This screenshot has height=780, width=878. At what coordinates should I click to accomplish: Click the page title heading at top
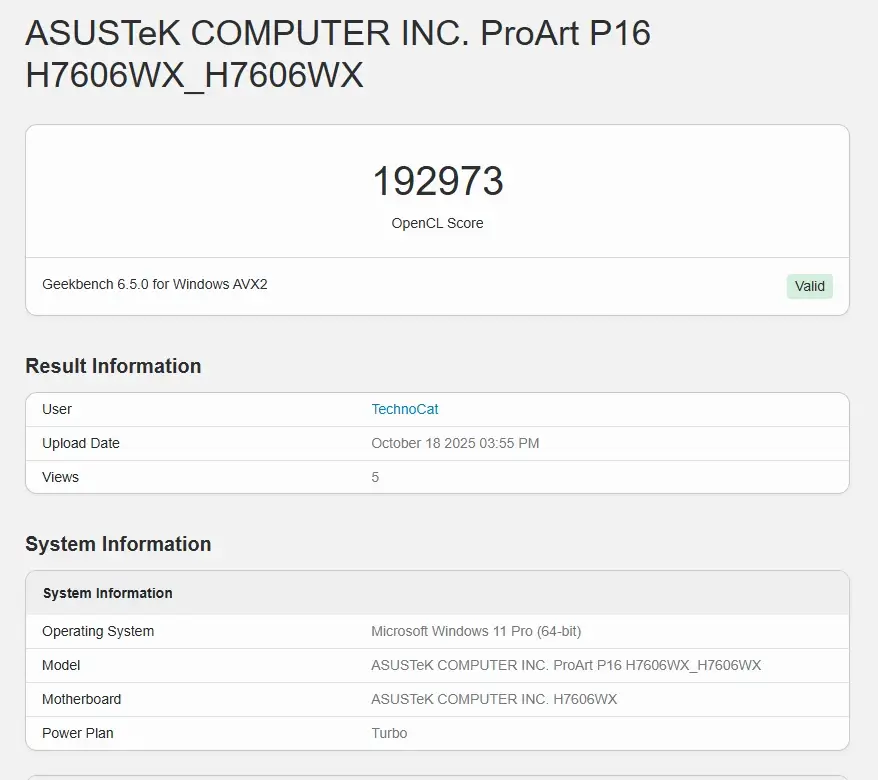click(338, 54)
